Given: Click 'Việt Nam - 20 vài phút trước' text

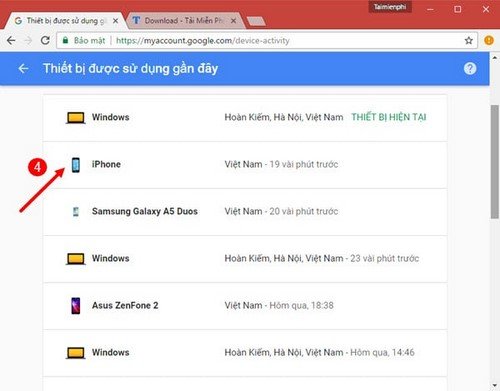Looking at the screenshot, I should click(x=281, y=211).
